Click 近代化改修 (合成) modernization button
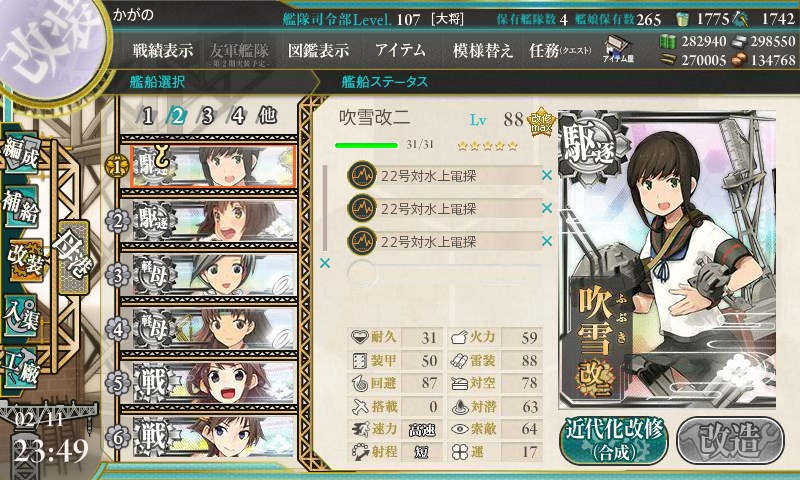This screenshot has height=480, width=800. pyautogui.click(x=614, y=440)
